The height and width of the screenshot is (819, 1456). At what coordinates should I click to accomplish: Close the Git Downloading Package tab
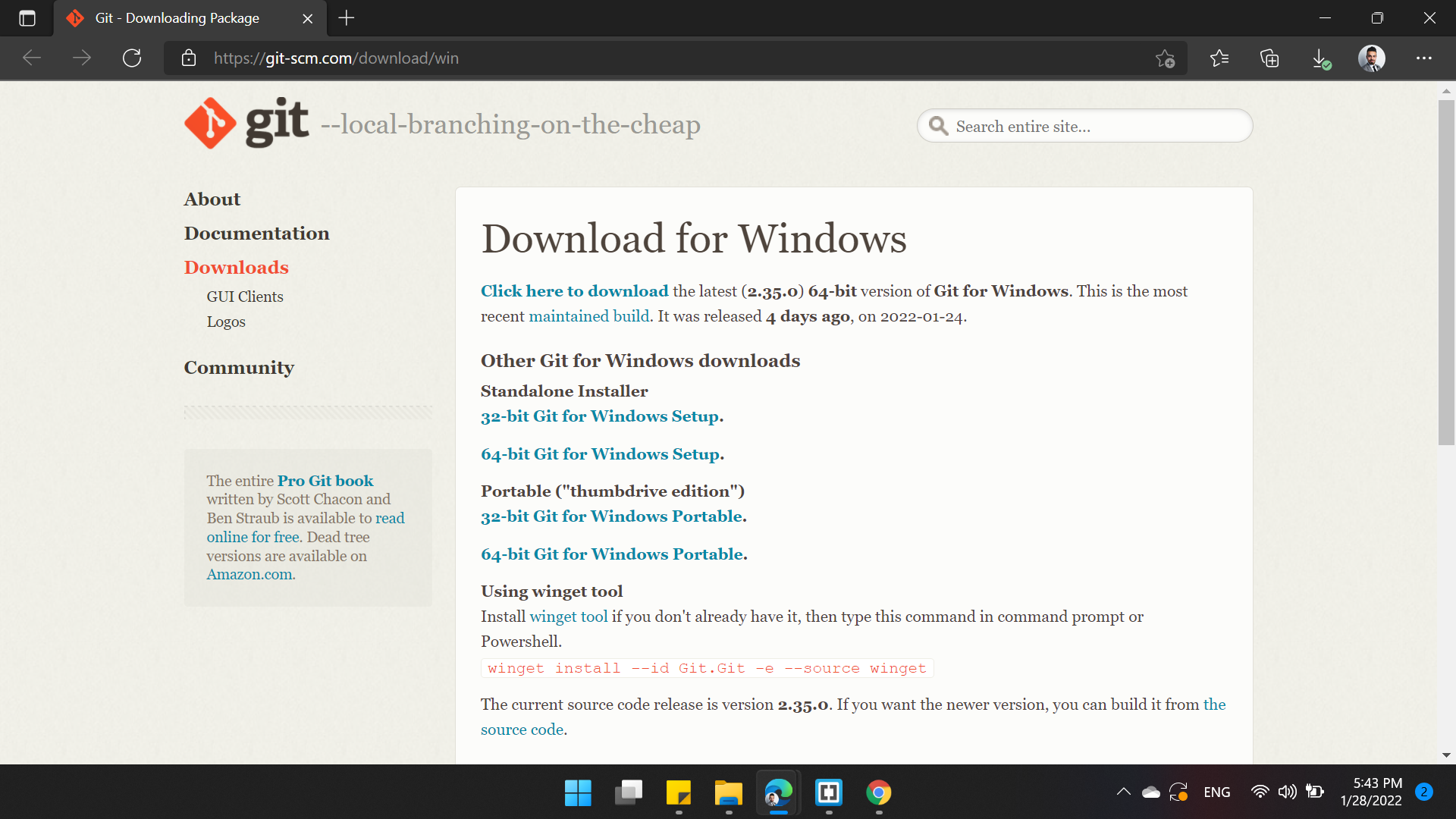tap(307, 18)
